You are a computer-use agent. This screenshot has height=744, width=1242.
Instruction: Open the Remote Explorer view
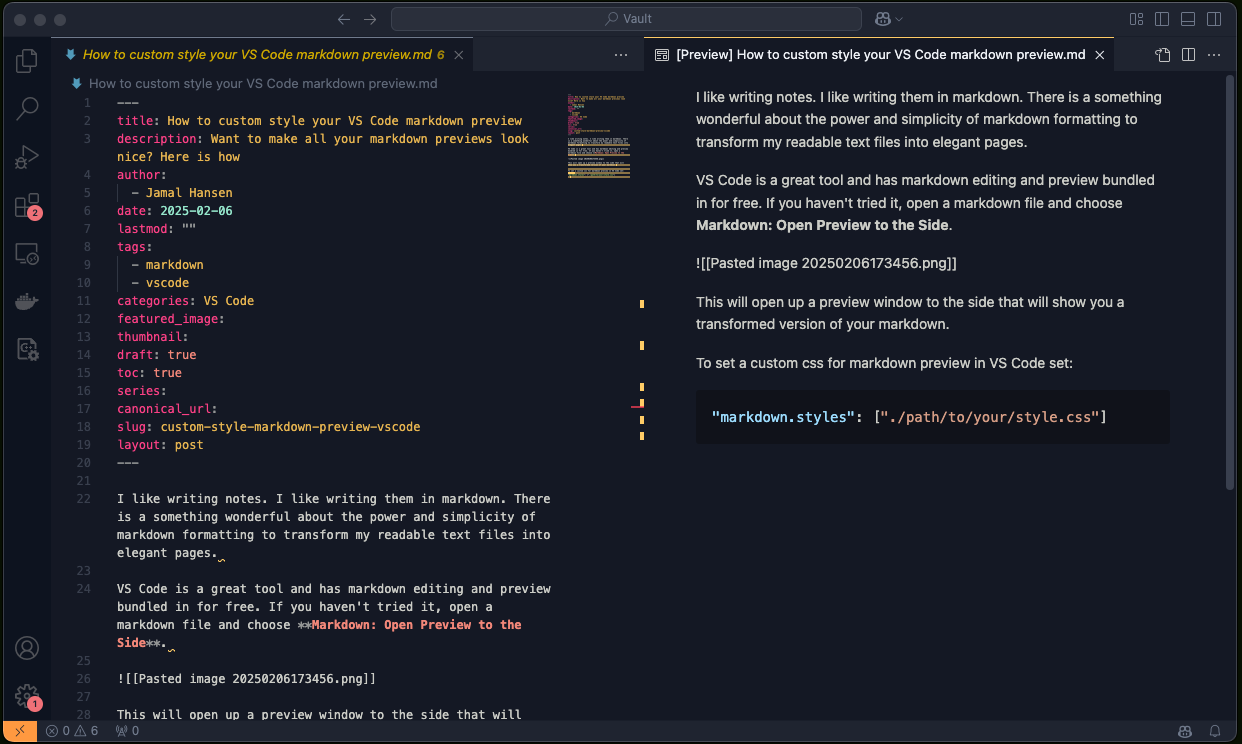pyautogui.click(x=27, y=254)
